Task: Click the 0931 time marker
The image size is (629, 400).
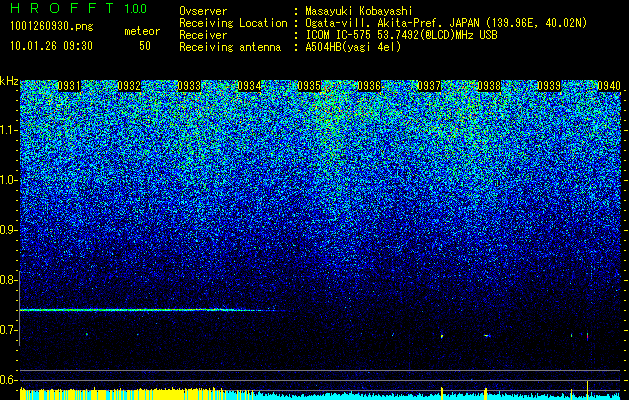Action: coord(69,86)
